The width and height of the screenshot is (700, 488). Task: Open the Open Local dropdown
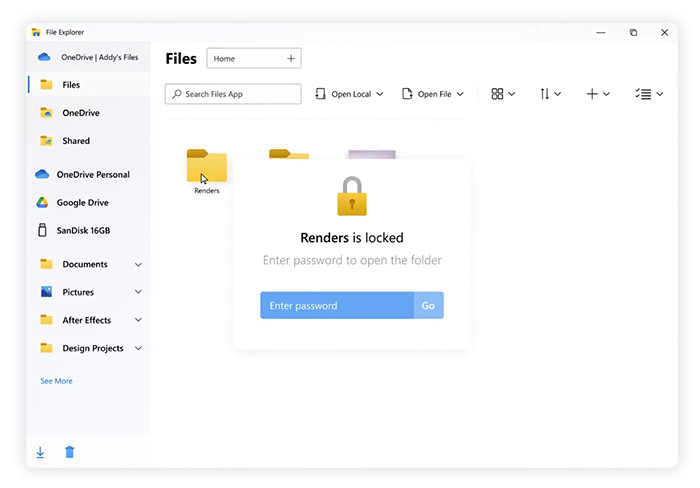tap(349, 94)
